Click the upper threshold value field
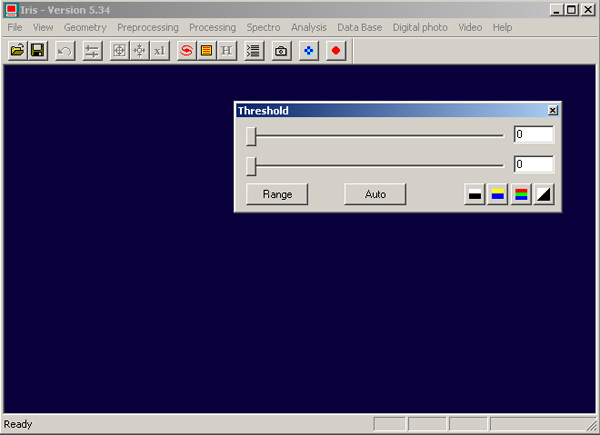Image resolution: width=600 pixels, height=435 pixels. tap(534, 134)
